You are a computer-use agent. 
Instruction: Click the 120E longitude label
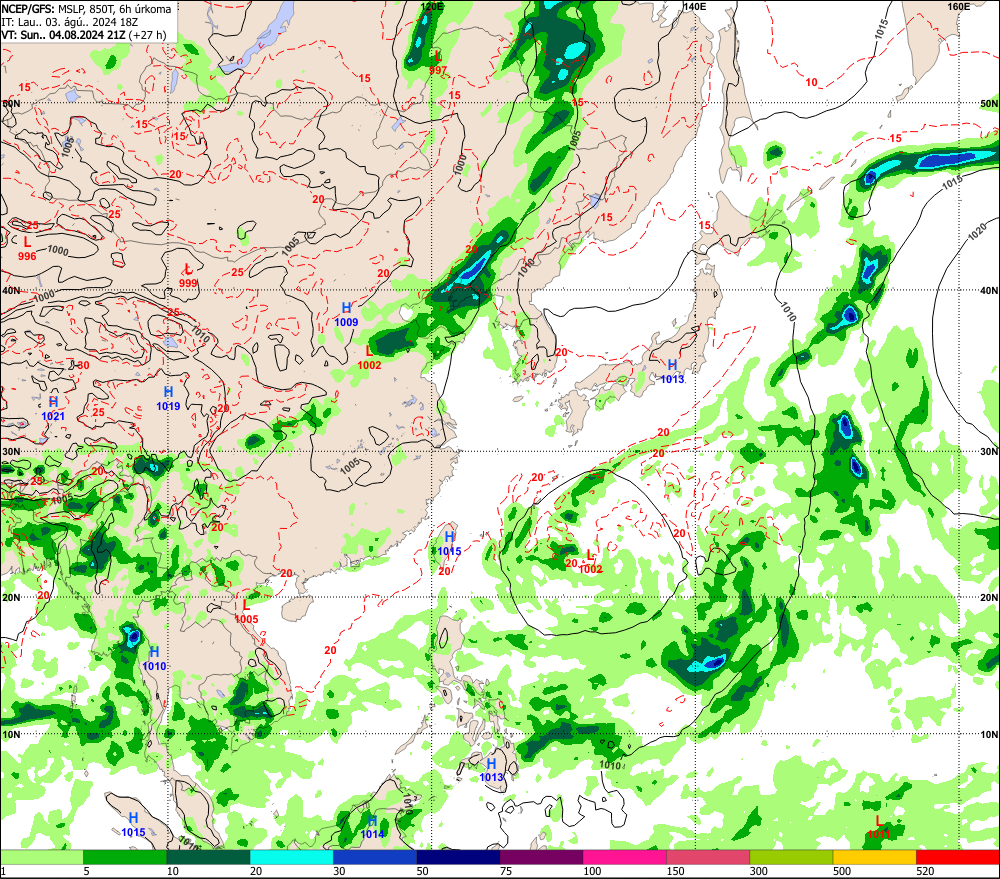432,6
